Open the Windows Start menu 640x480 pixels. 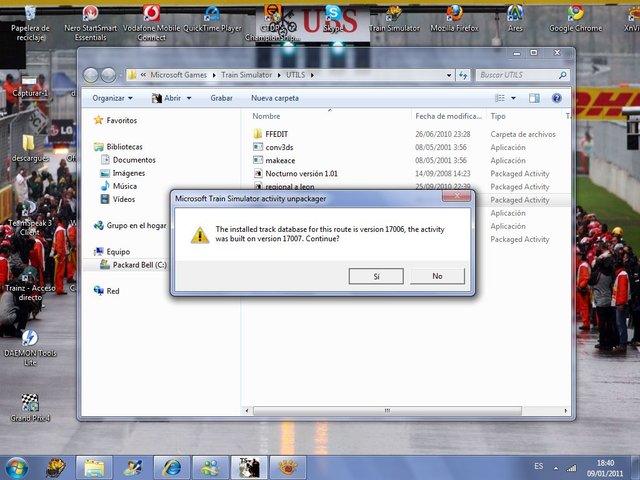[17, 467]
